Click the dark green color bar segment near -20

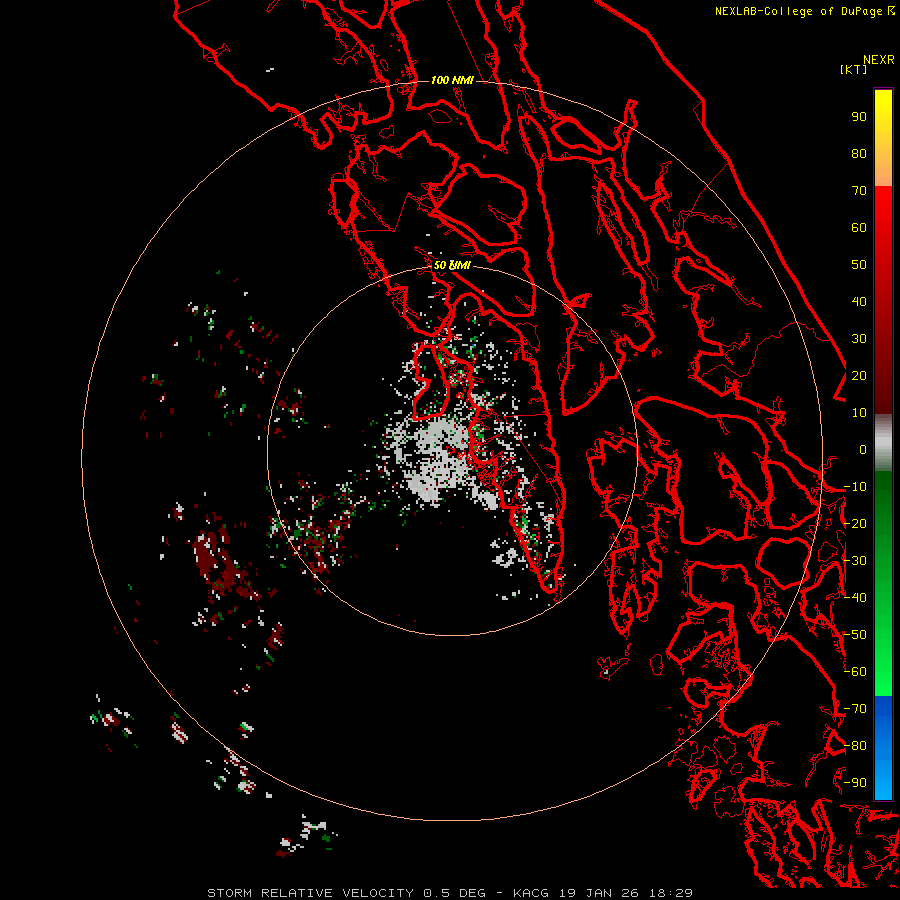tap(883, 517)
